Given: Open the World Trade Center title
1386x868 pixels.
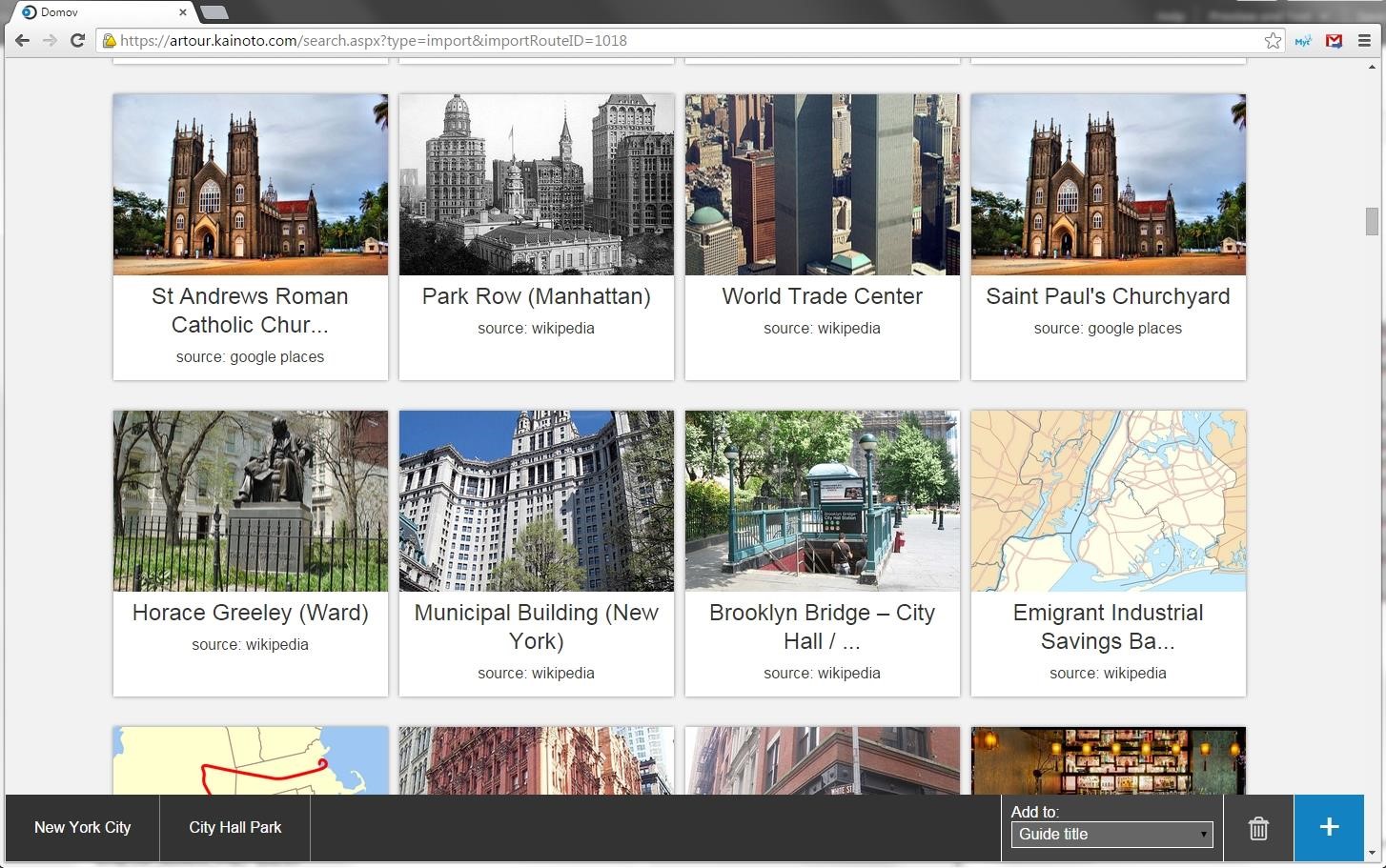Looking at the screenshot, I should click(822, 296).
